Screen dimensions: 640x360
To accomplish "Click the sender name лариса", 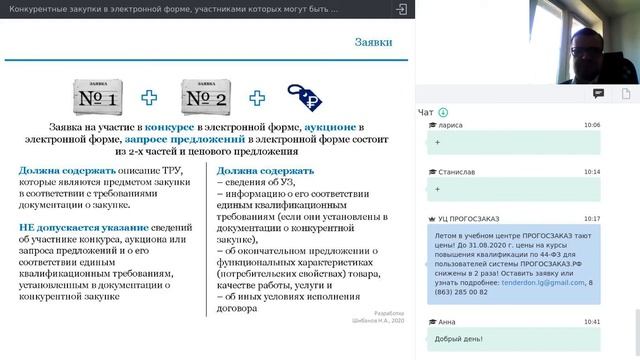I will (450, 125).
